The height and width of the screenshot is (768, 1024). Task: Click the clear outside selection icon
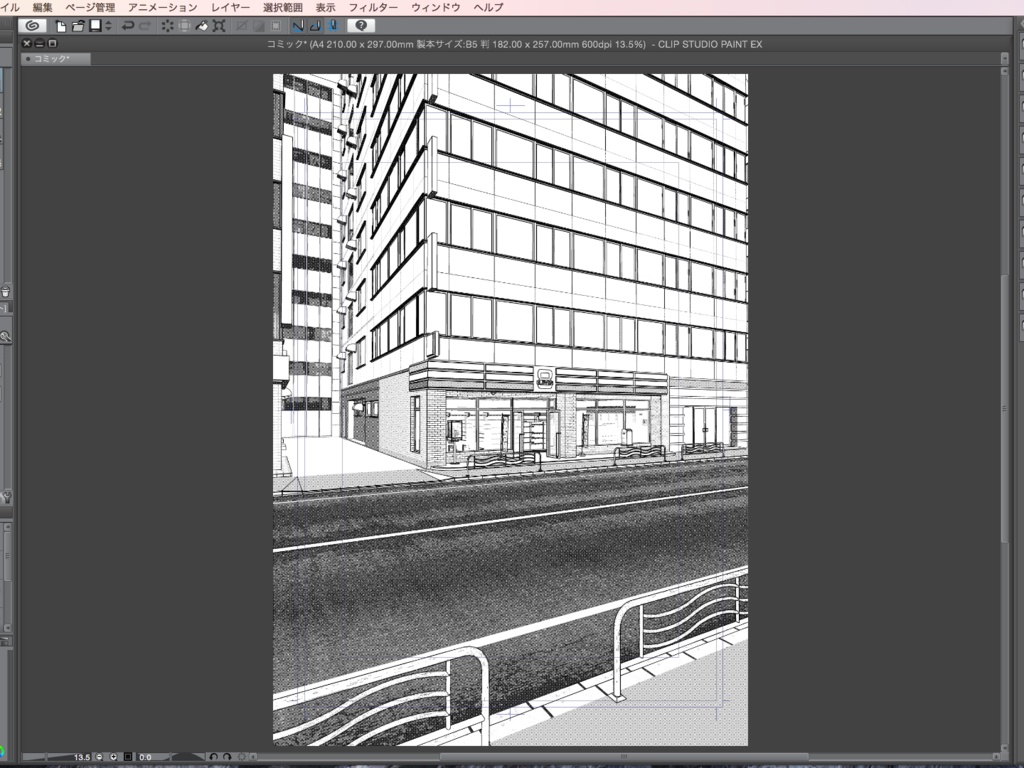tap(185, 26)
